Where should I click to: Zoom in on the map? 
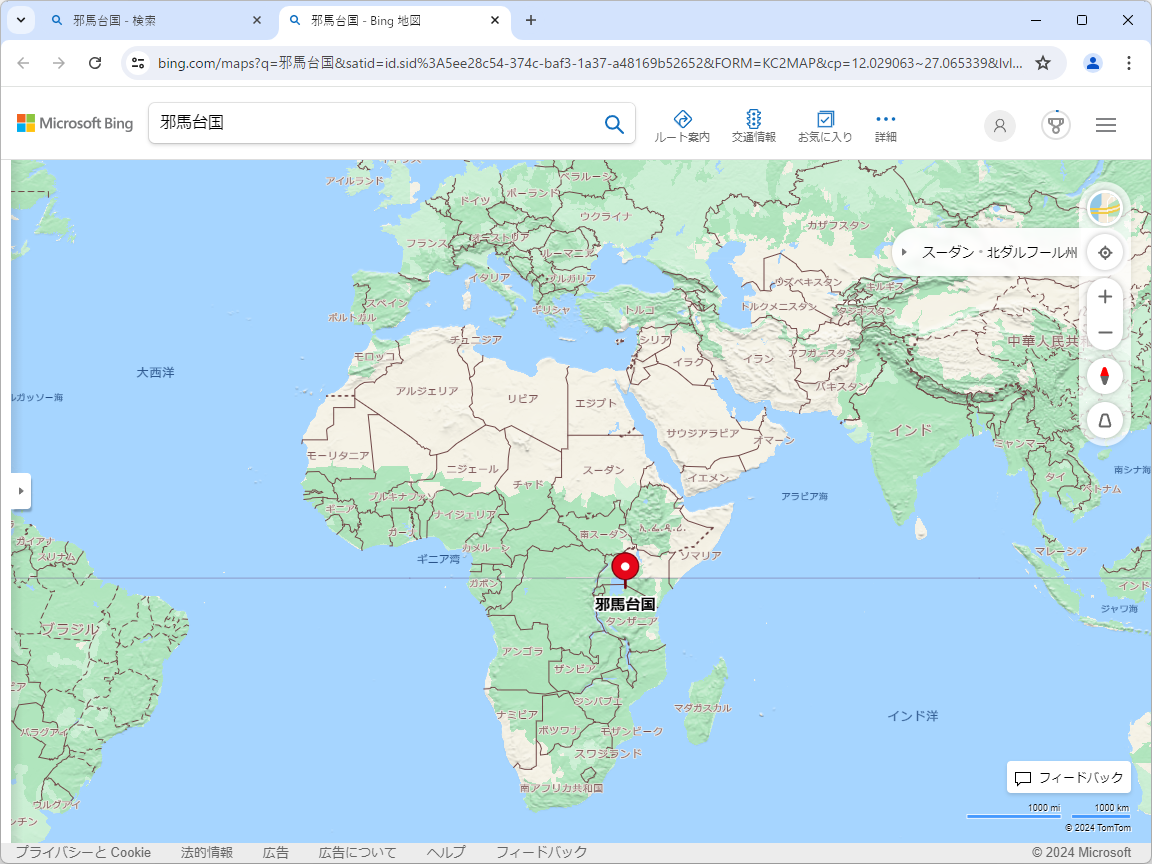tap(1105, 297)
